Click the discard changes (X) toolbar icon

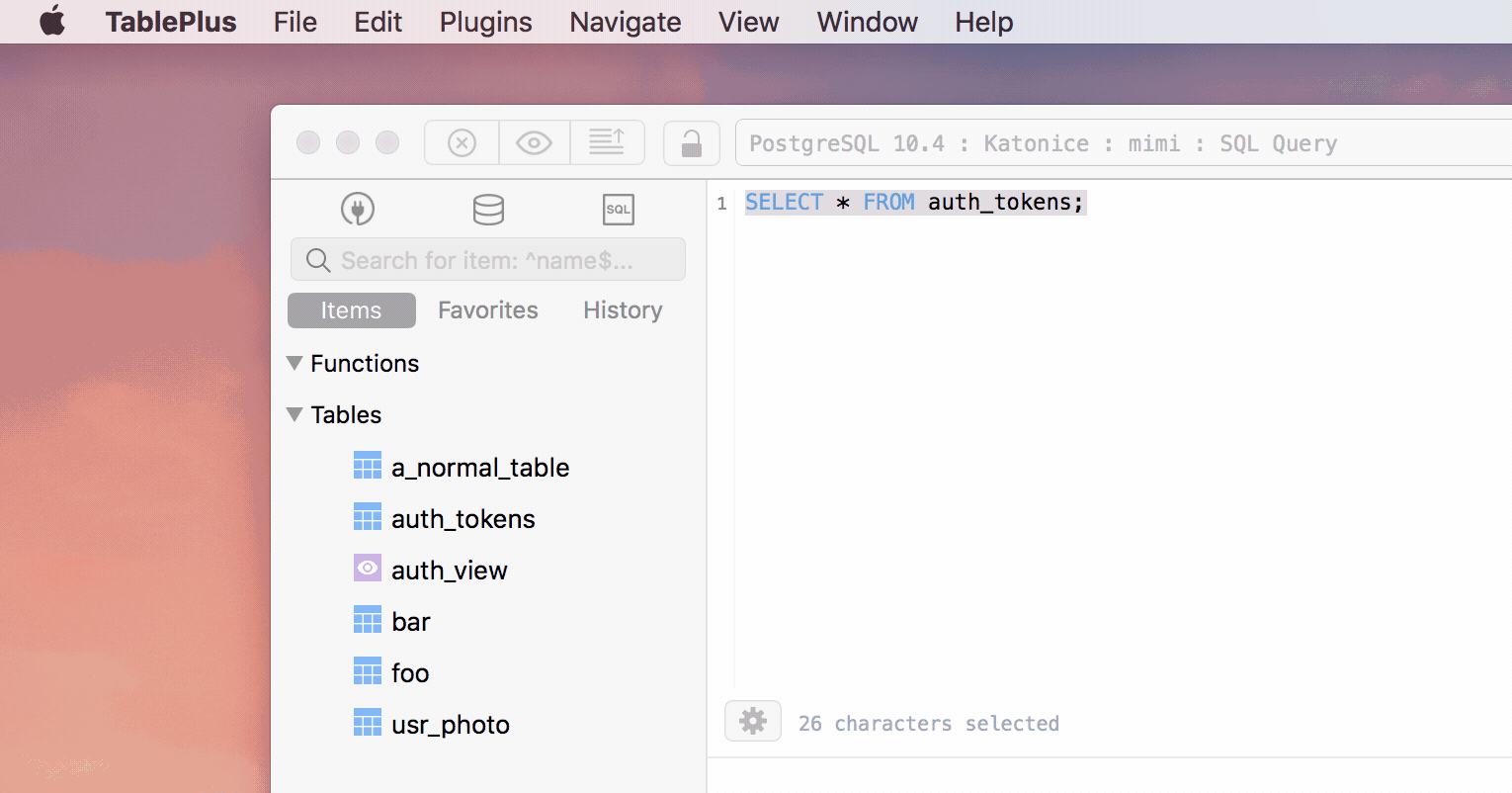tap(462, 143)
